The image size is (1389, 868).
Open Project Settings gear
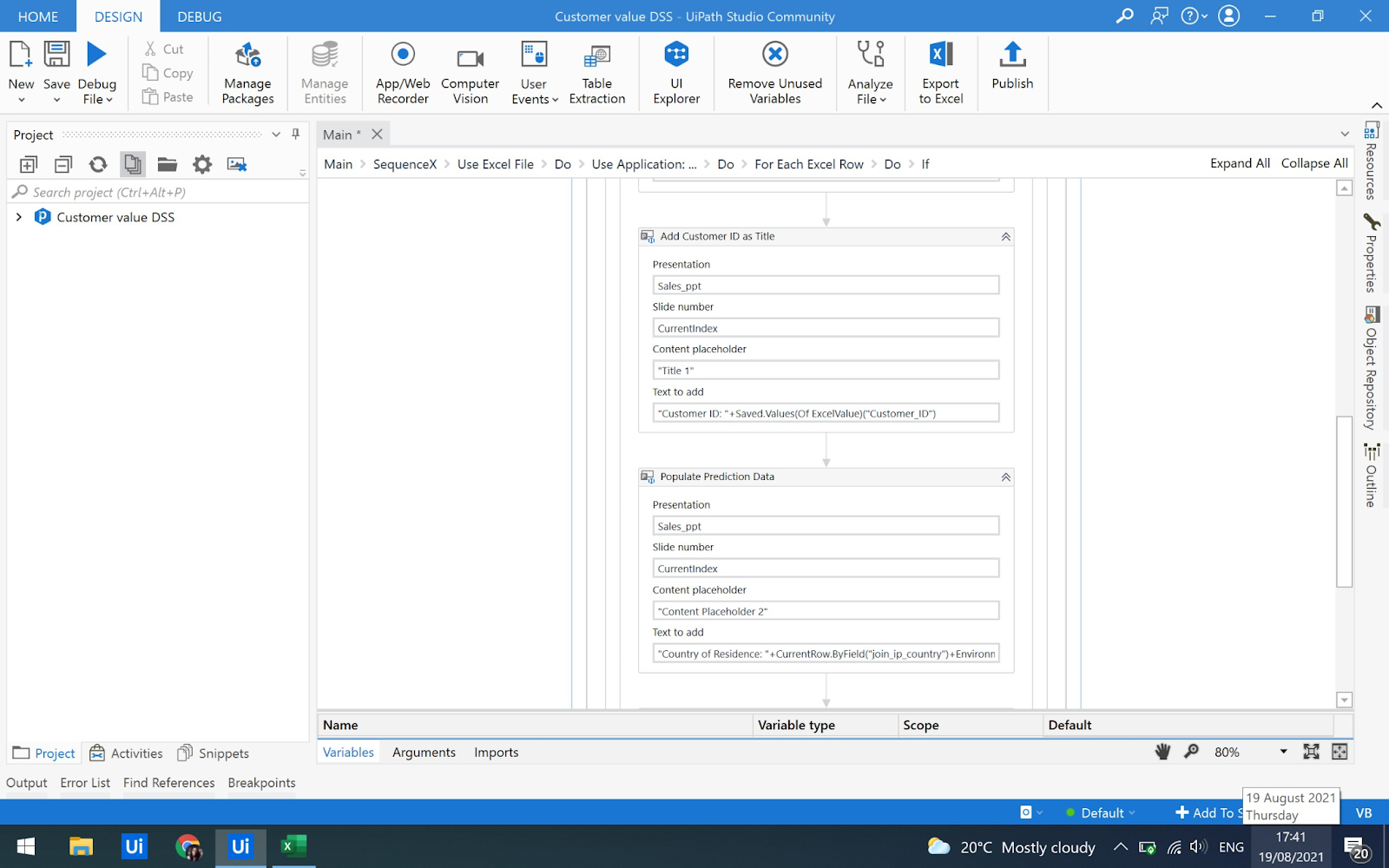[202, 164]
